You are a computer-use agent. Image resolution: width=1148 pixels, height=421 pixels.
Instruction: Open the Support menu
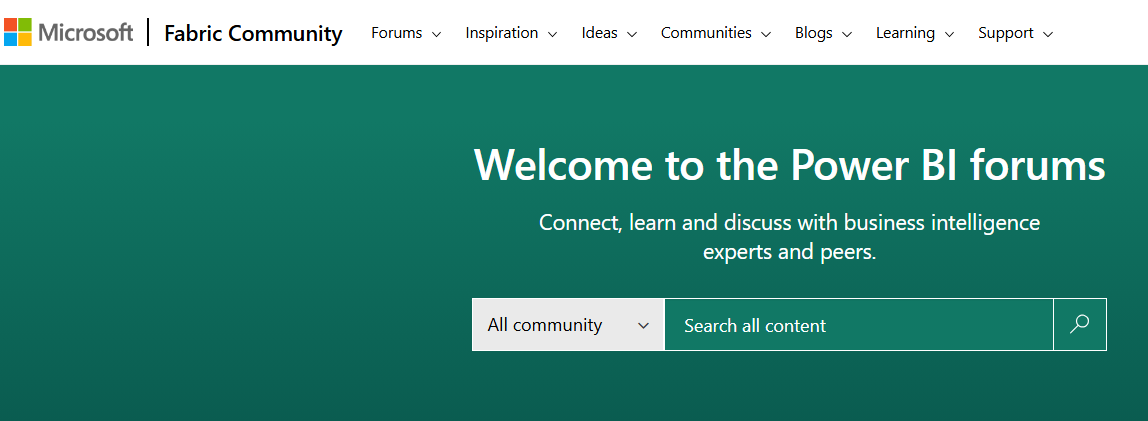(1015, 33)
